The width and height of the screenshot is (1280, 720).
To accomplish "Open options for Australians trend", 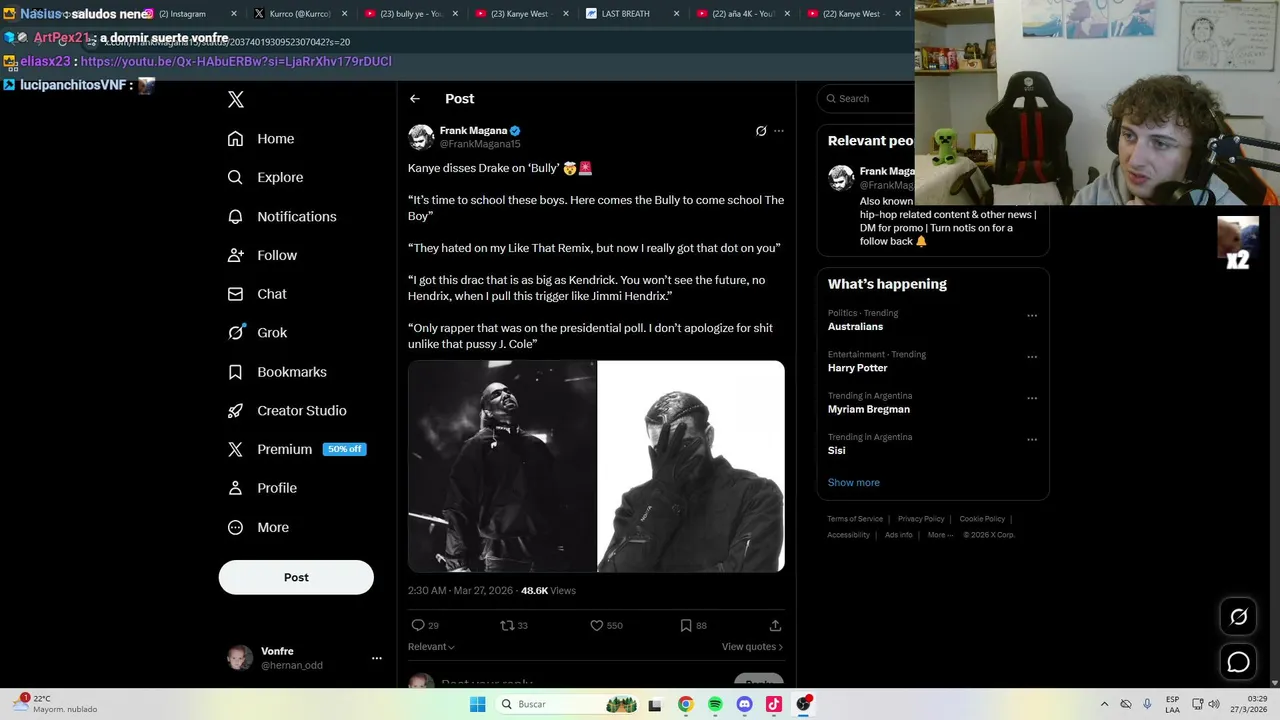I will click(x=1032, y=316).
